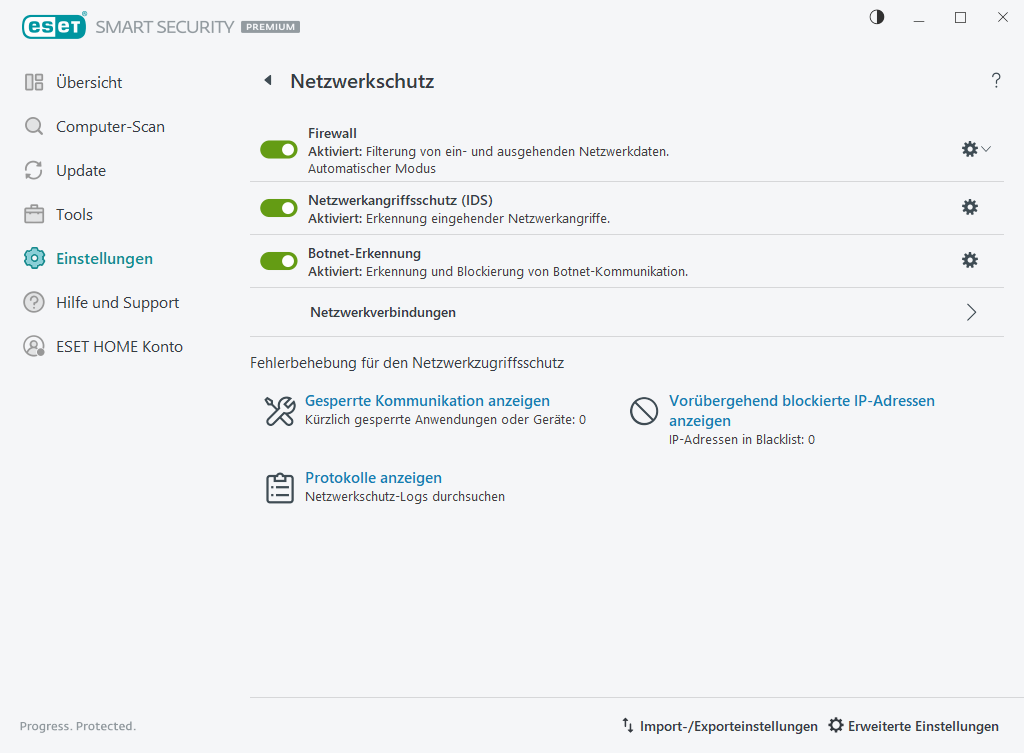Open Firewall settings gear icon

click(969, 149)
